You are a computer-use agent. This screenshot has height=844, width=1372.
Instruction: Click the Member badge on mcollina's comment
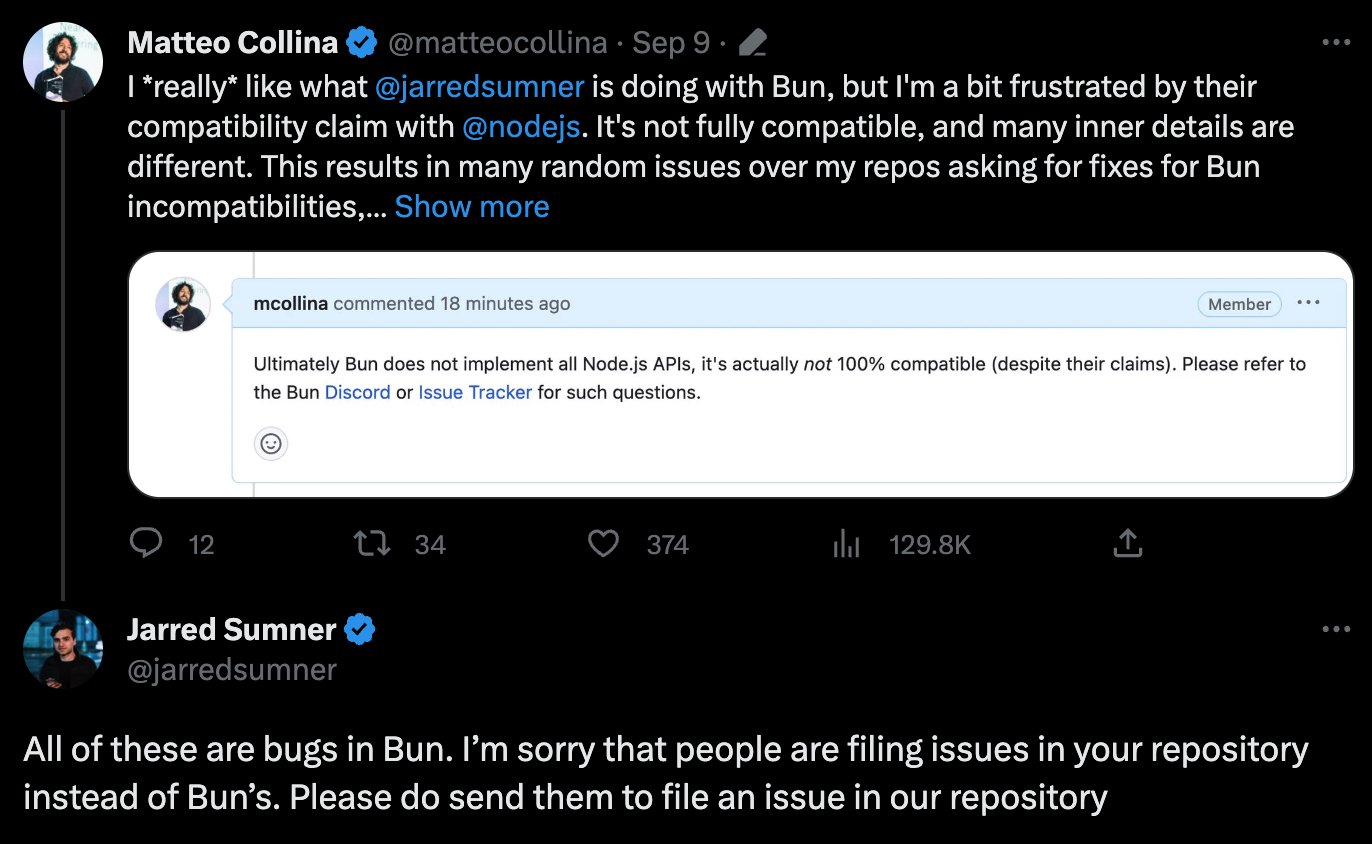[1239, 303]
